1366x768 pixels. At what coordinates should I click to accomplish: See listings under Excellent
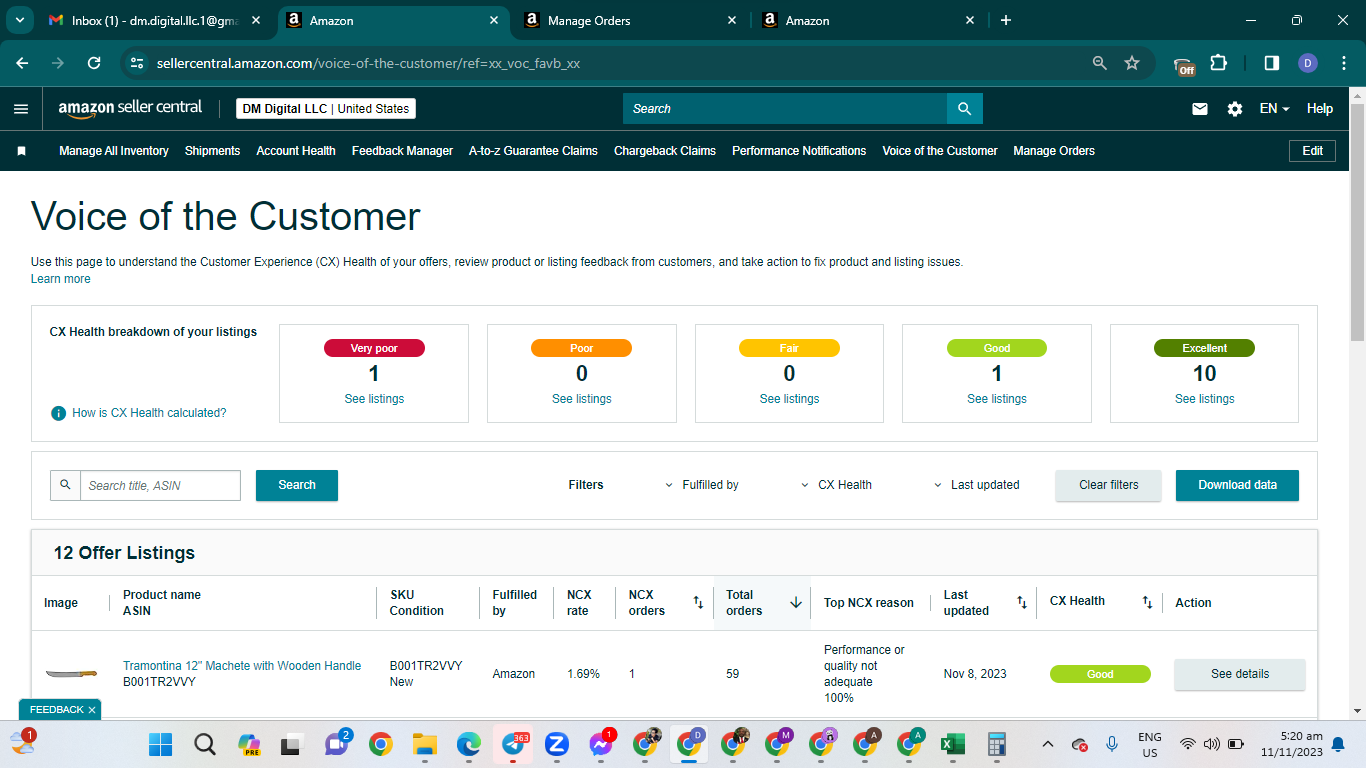coord(1205,399)
